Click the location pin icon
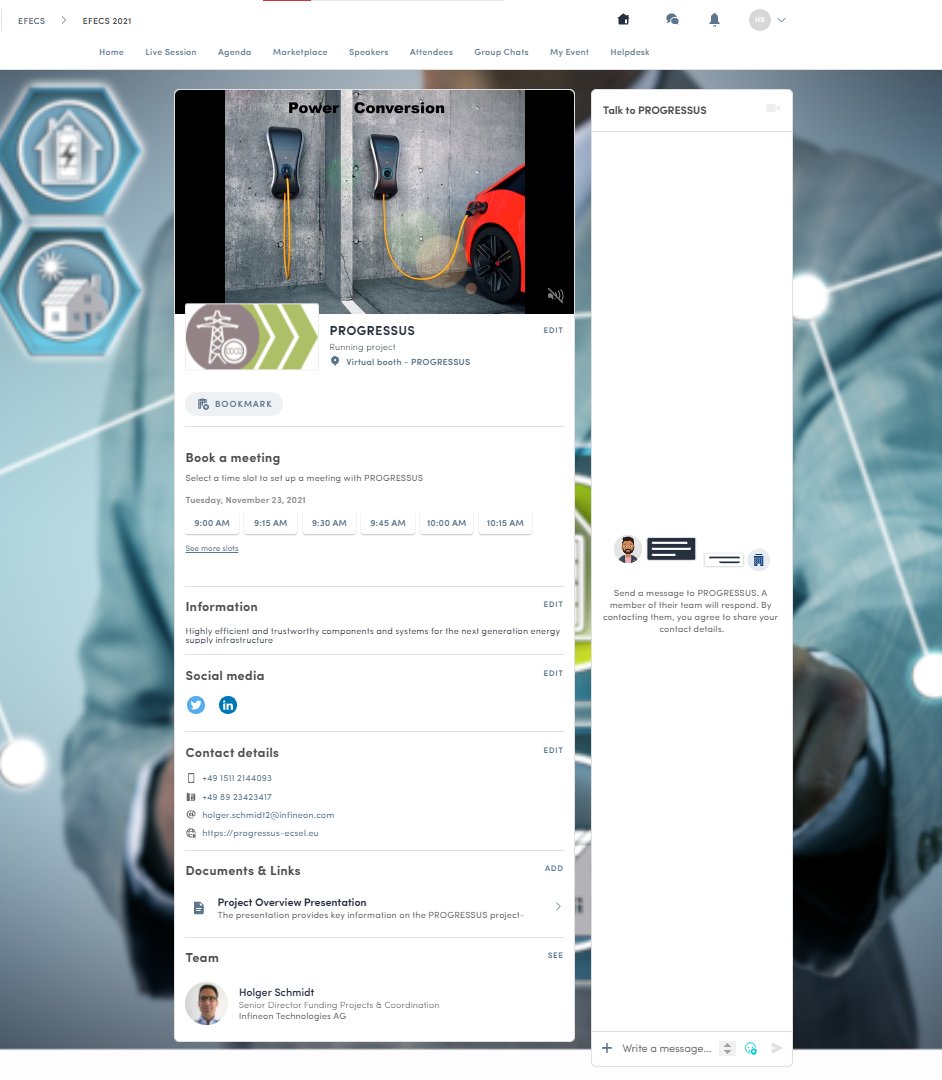942x1080 pixels. pos(335,361)
